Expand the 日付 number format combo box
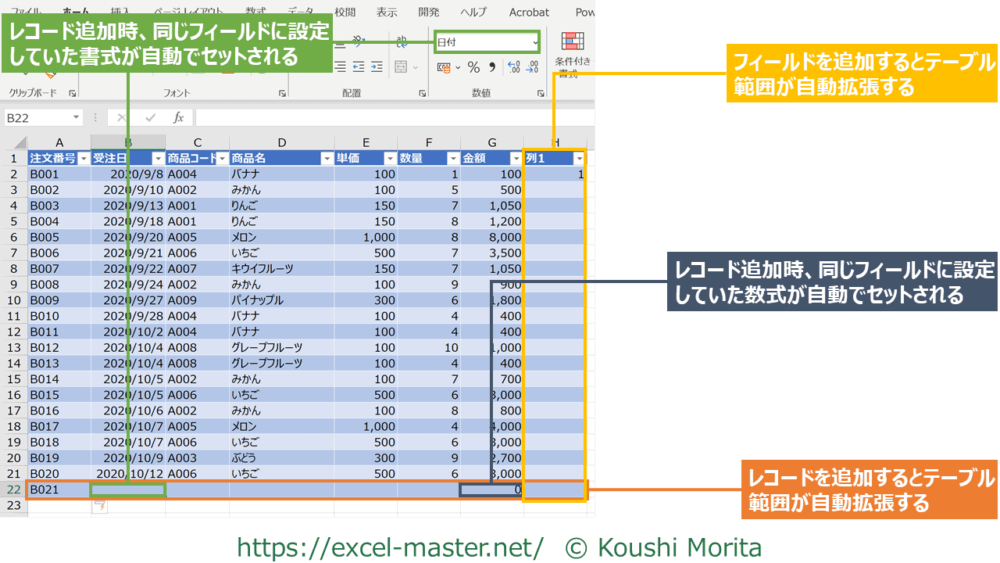Screen dimensions: 1000x563 click(536, 42)
